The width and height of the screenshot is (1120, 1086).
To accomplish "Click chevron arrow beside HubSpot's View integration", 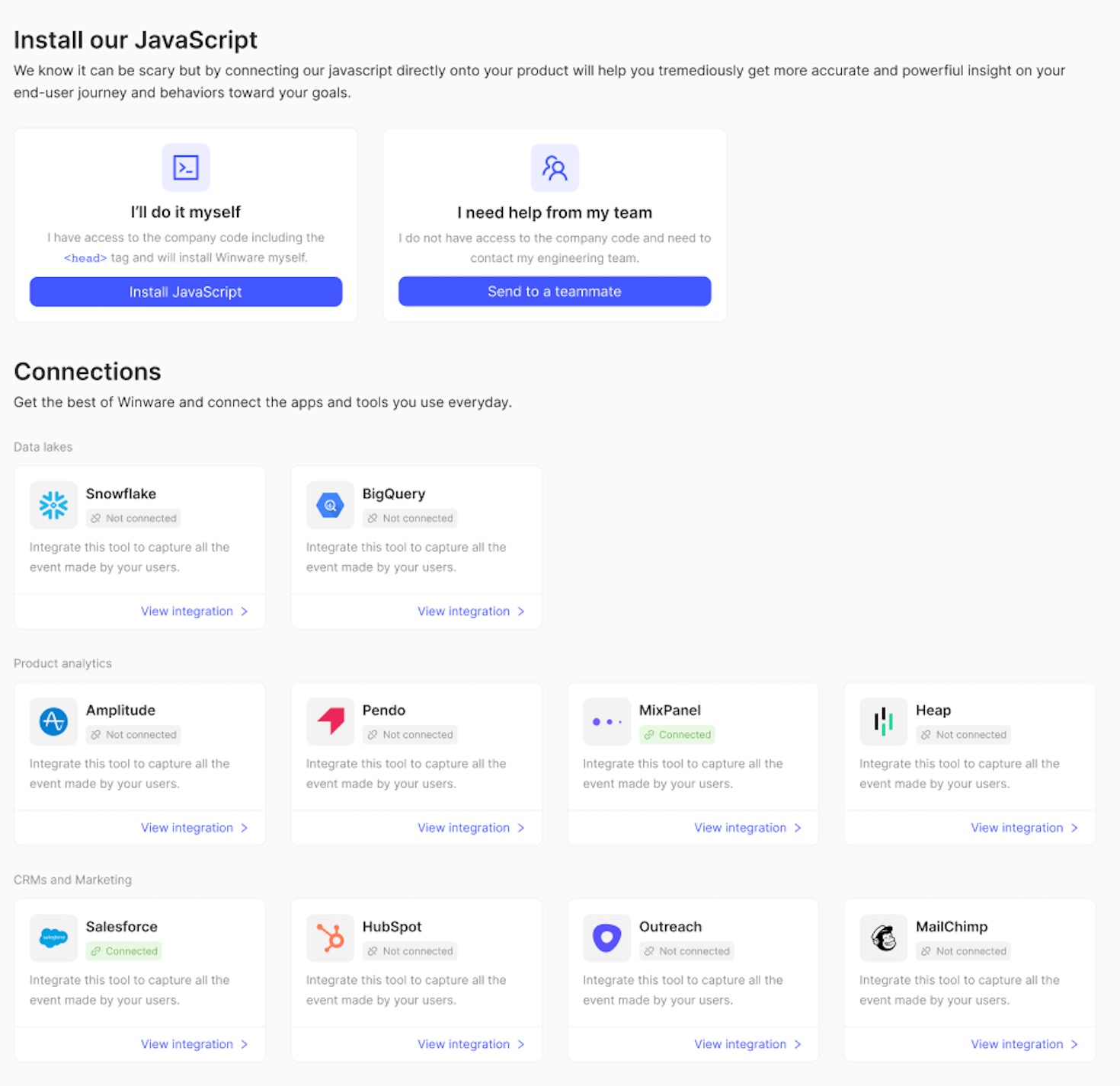I will pyautogui.click(x=521, y=1044).
